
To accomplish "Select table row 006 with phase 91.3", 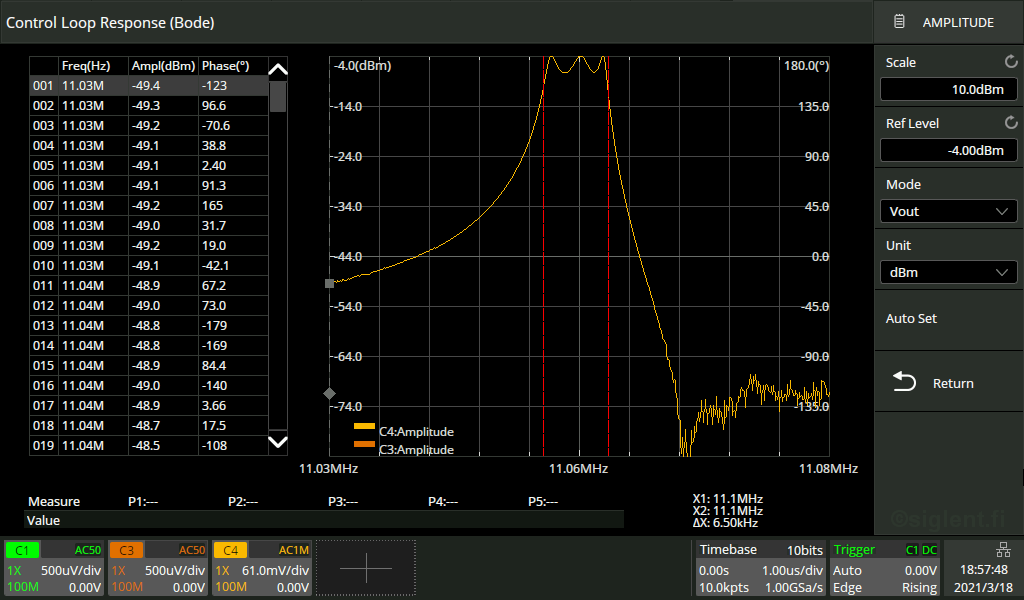I will (x=149, y=185).
